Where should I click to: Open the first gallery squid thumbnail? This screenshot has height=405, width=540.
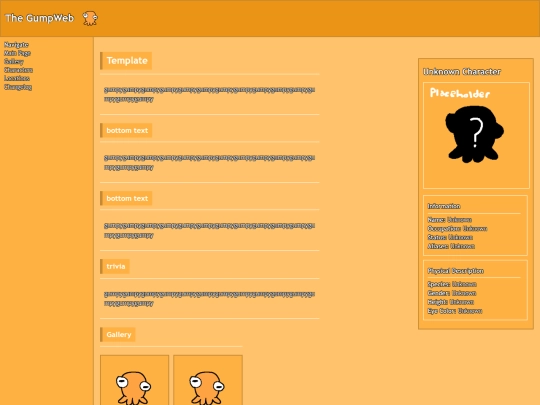pos(134,380)
